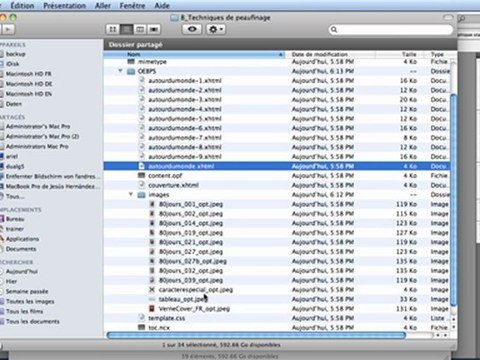Open the Aller menu
The height and width of the screenshot is (360, 480).
(103, 5)
